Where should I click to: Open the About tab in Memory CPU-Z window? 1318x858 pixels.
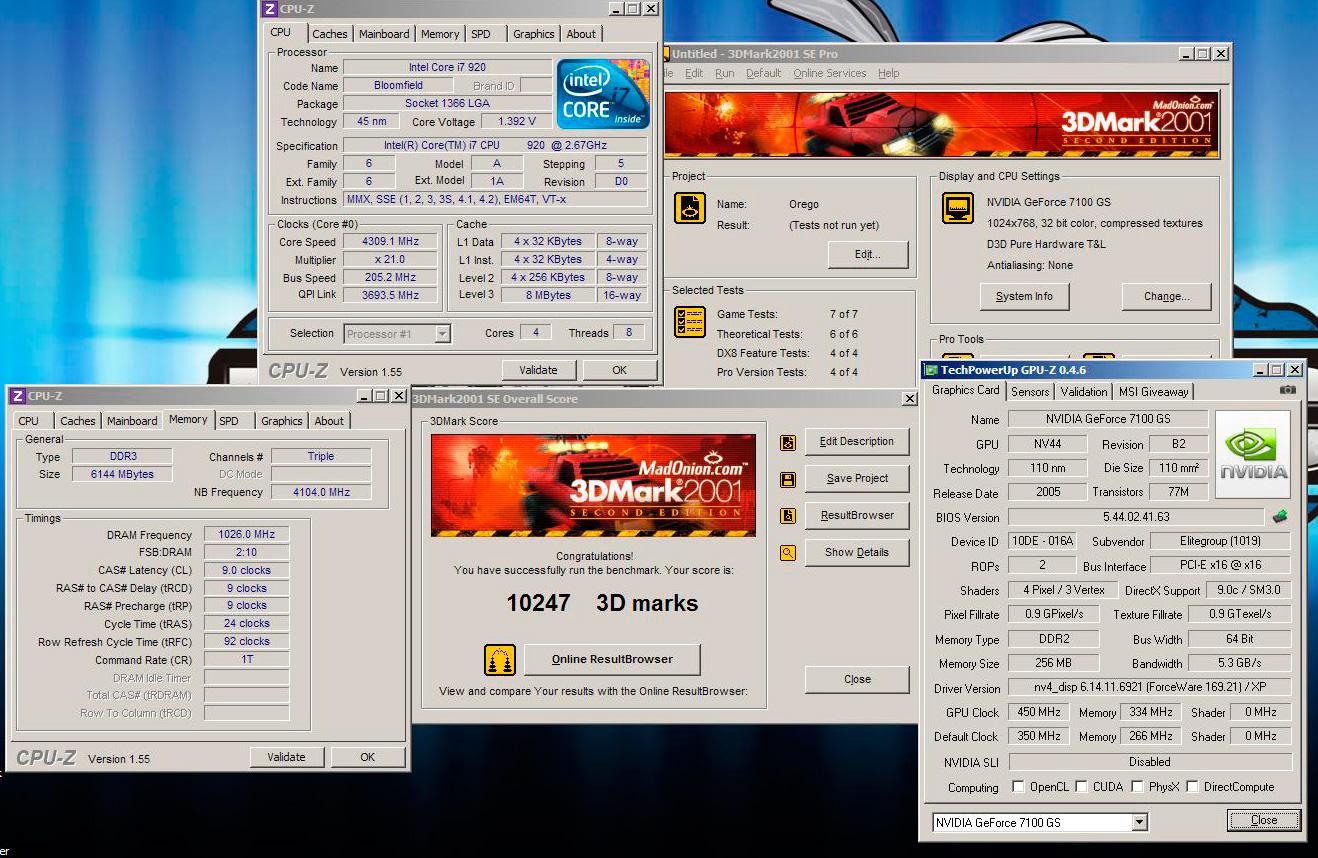[329, 421]
